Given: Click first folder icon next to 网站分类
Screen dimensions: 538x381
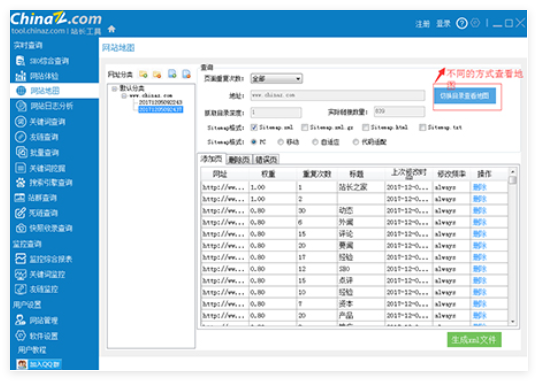Looking at the screenshot, I should pyautogui.click(x=143, y=74).
